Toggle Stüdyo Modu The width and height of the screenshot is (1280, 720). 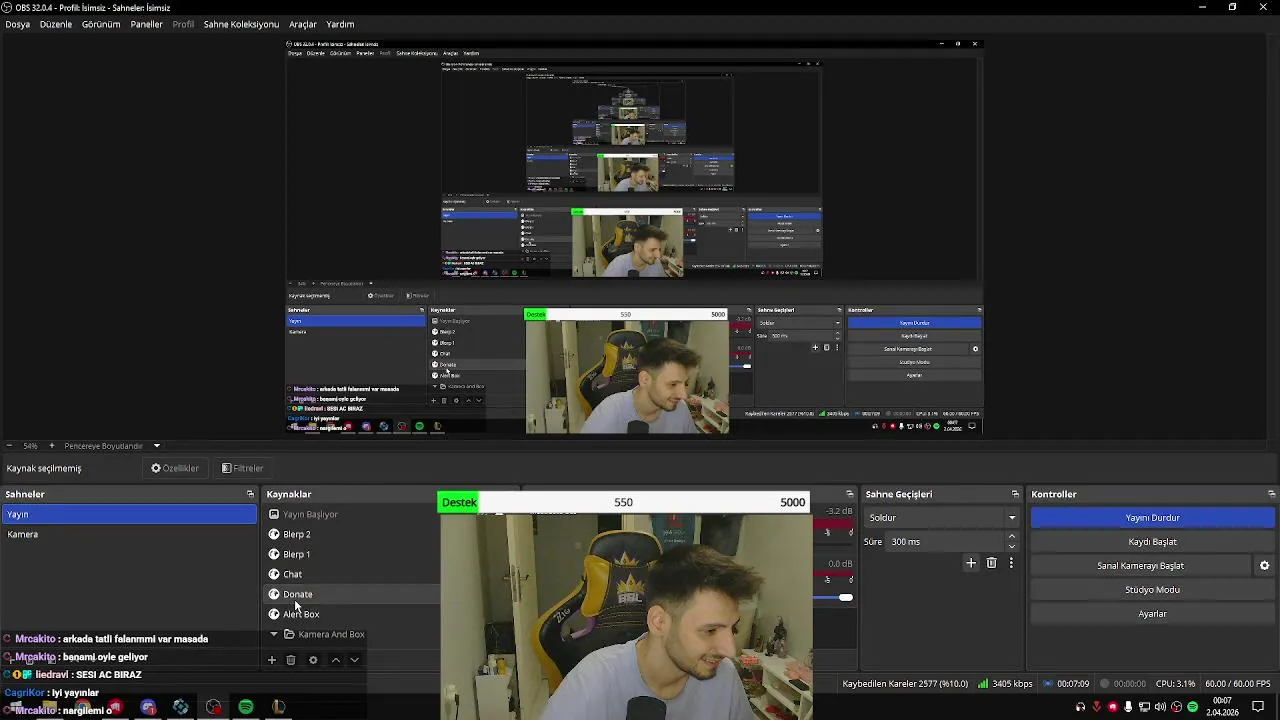1153,589
